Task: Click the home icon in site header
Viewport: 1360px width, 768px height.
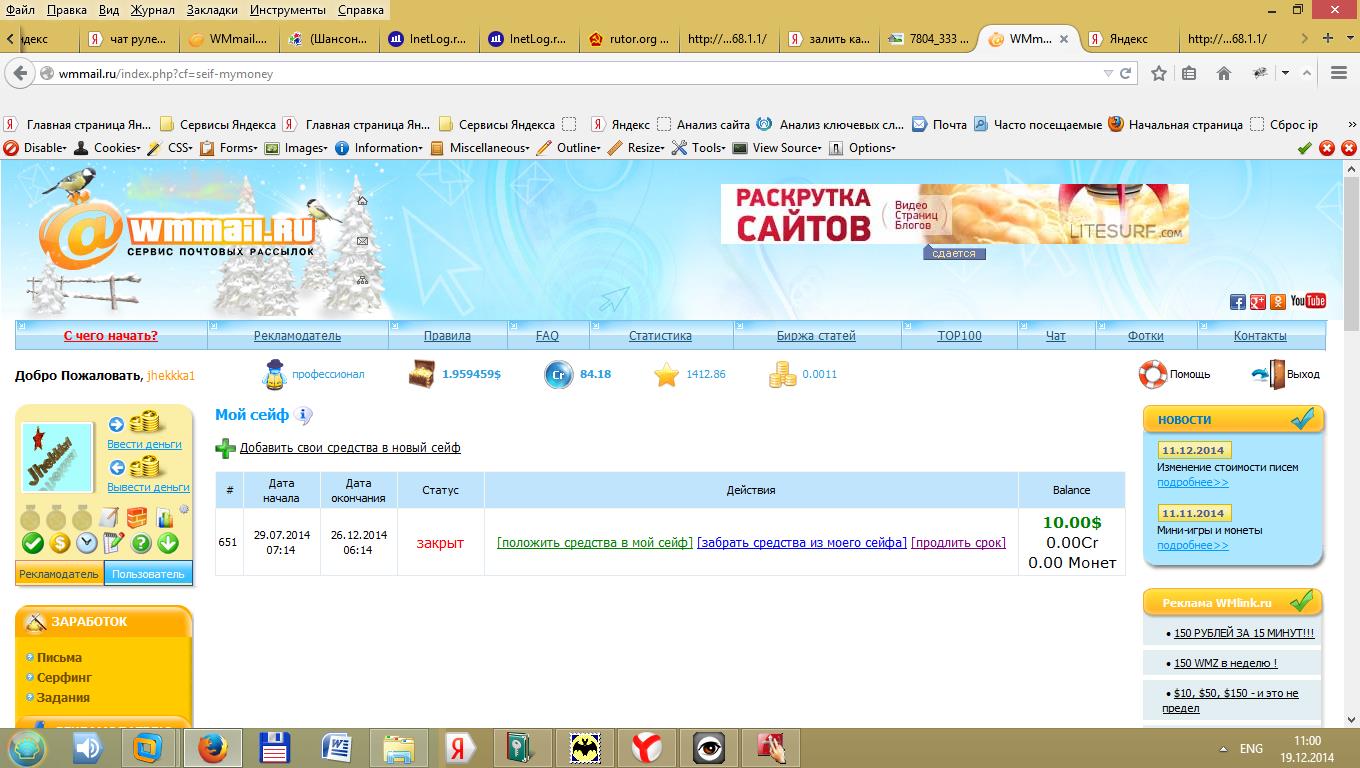Action: (362, 201)
